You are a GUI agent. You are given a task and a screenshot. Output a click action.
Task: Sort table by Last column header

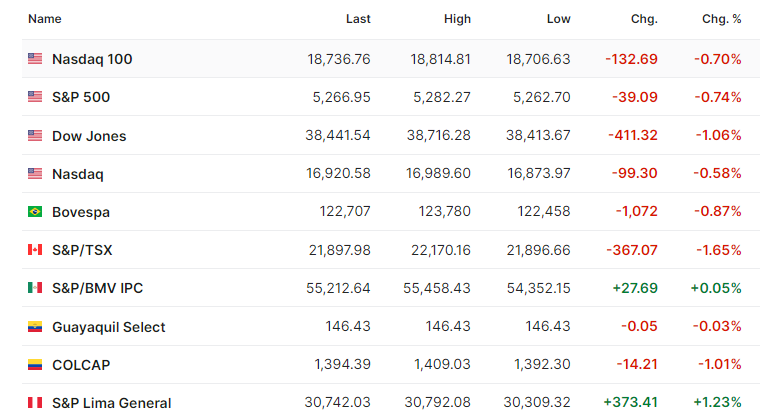pos(358,19)
